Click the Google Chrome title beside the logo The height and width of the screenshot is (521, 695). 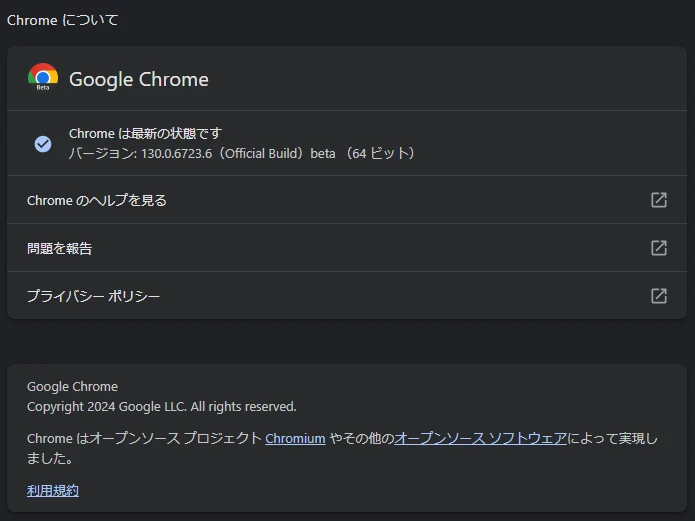tap(139, 80)
